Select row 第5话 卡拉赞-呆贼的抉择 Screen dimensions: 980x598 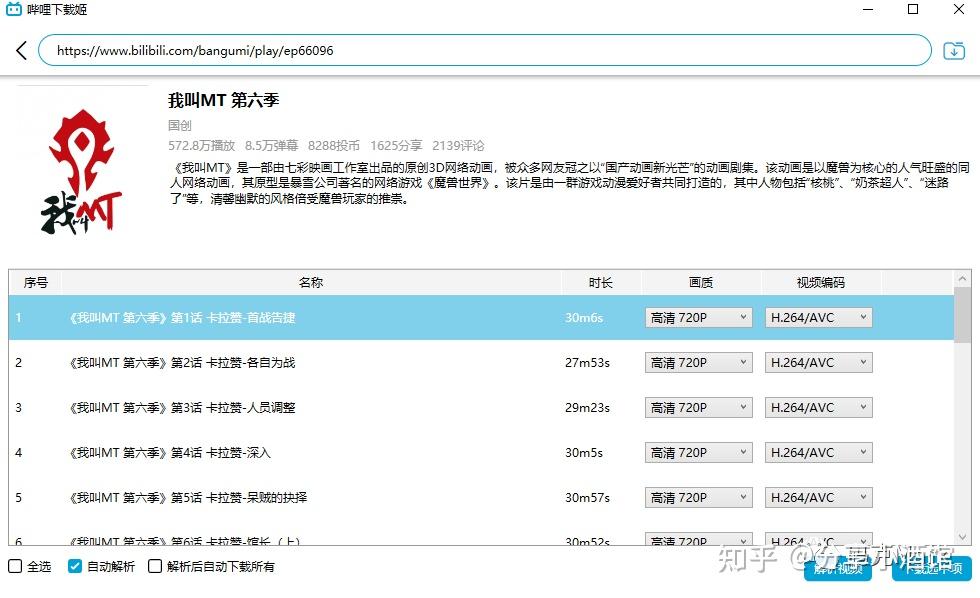481,497
